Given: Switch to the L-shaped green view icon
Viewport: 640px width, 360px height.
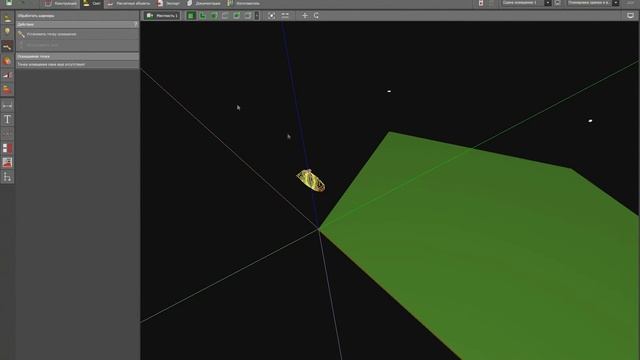Looking at the screenshot, I should (202, 16).
